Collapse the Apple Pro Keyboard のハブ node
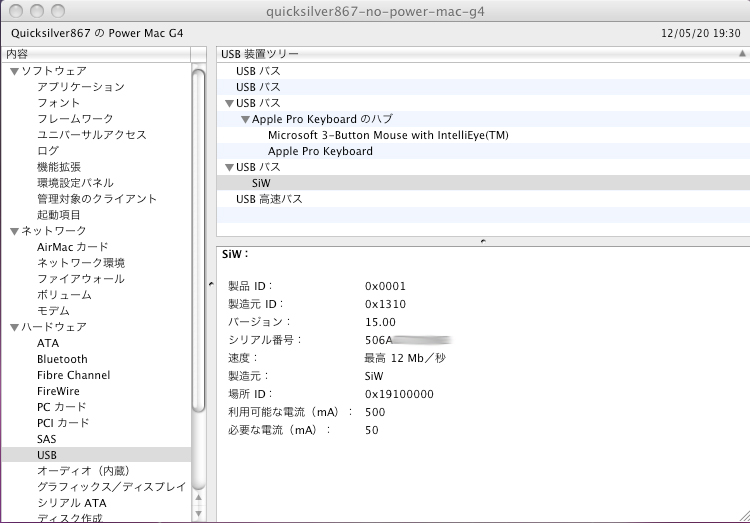This screenshot has height=523, width=750. 245,119
